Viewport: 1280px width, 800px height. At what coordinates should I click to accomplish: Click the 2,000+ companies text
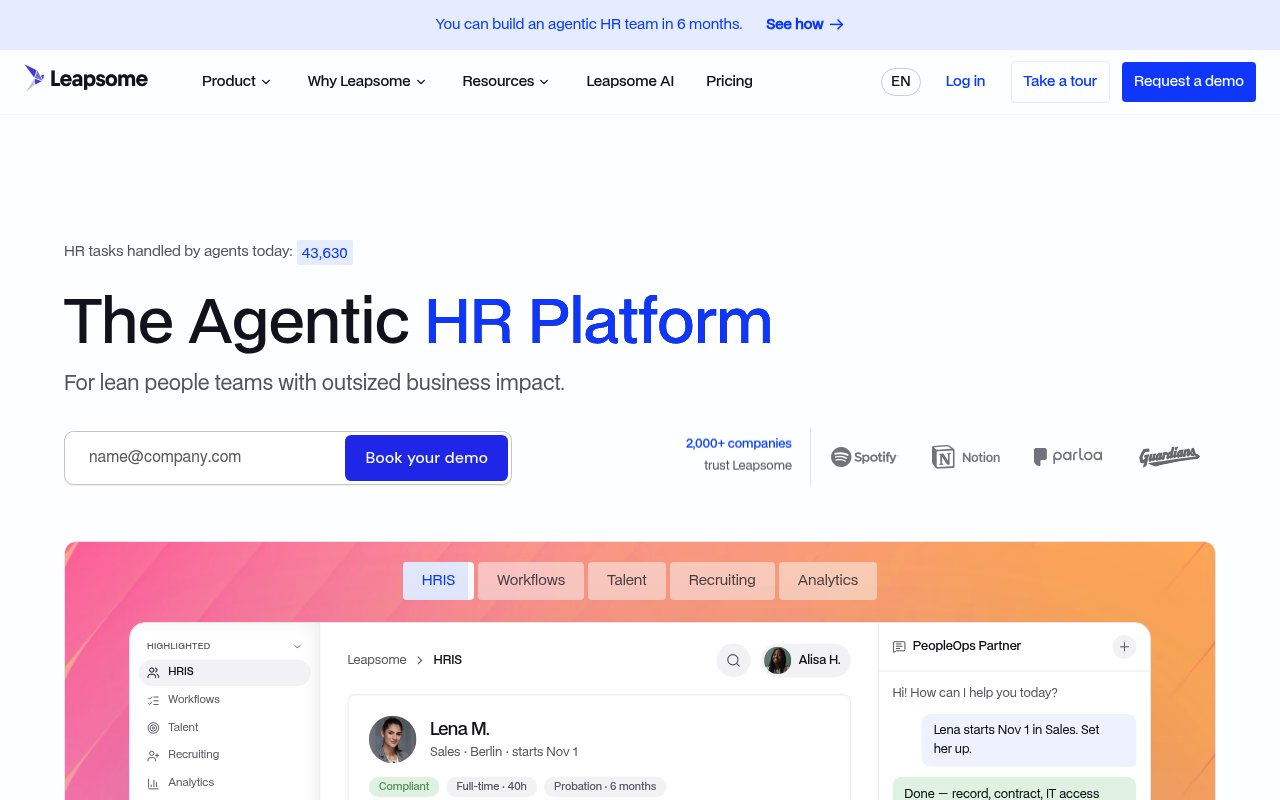pyautogui.click(x=739, y=443)
